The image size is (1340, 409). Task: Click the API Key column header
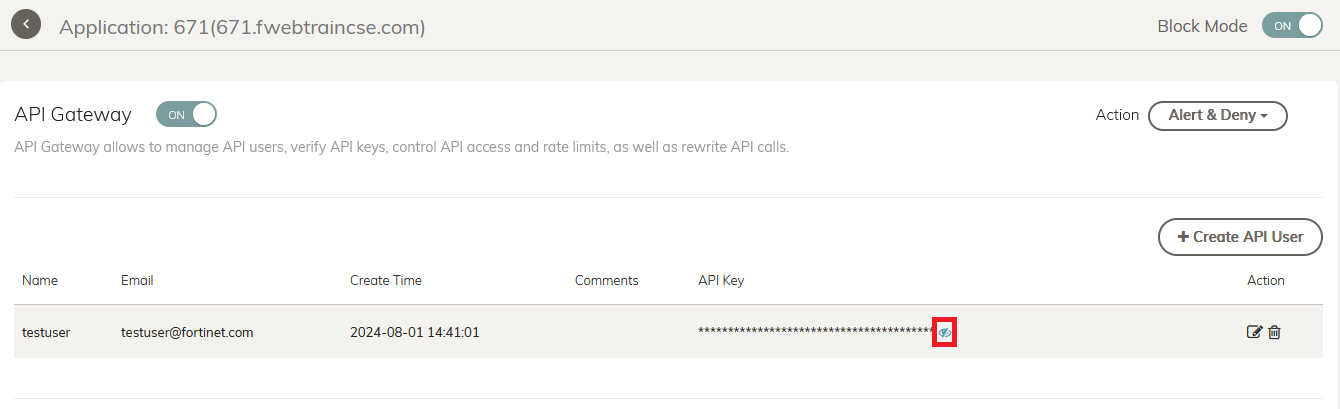click(721, 280)
